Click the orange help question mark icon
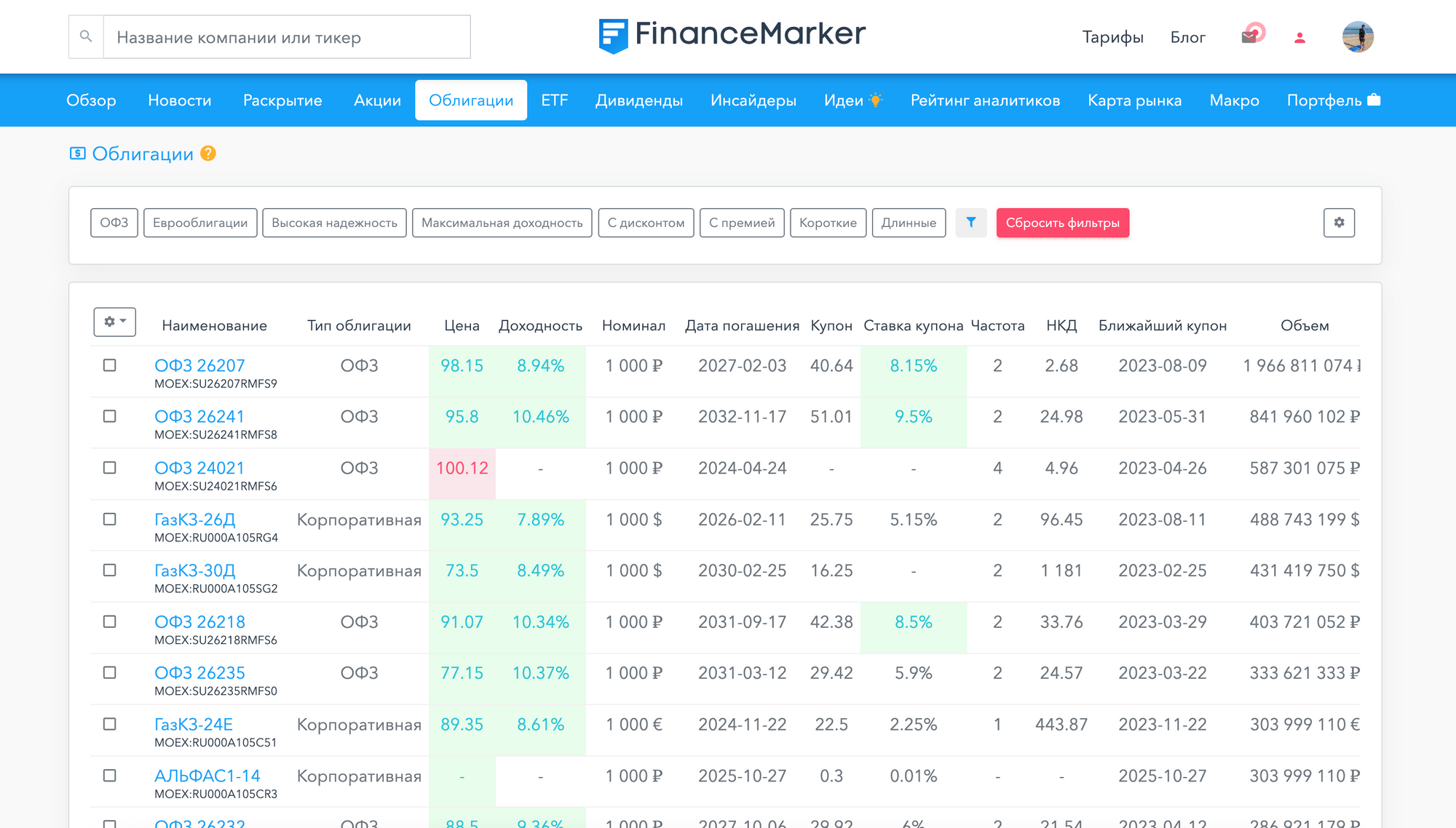1456x828 pixels. coord(208,154)
